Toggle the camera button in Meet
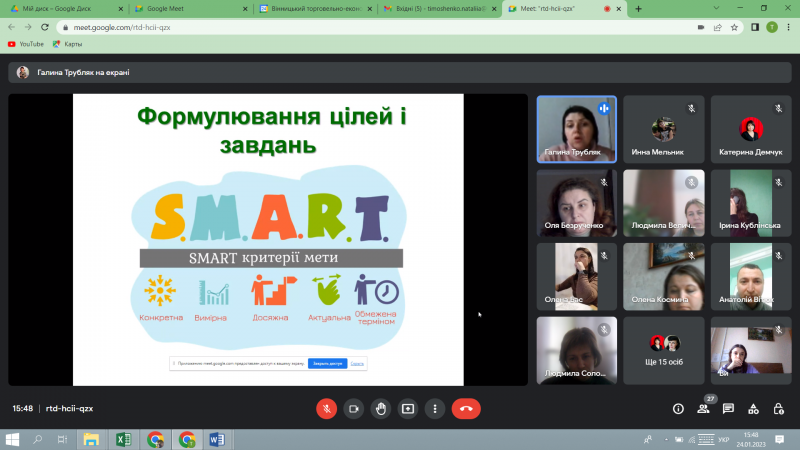 click(x=354, y=409)
